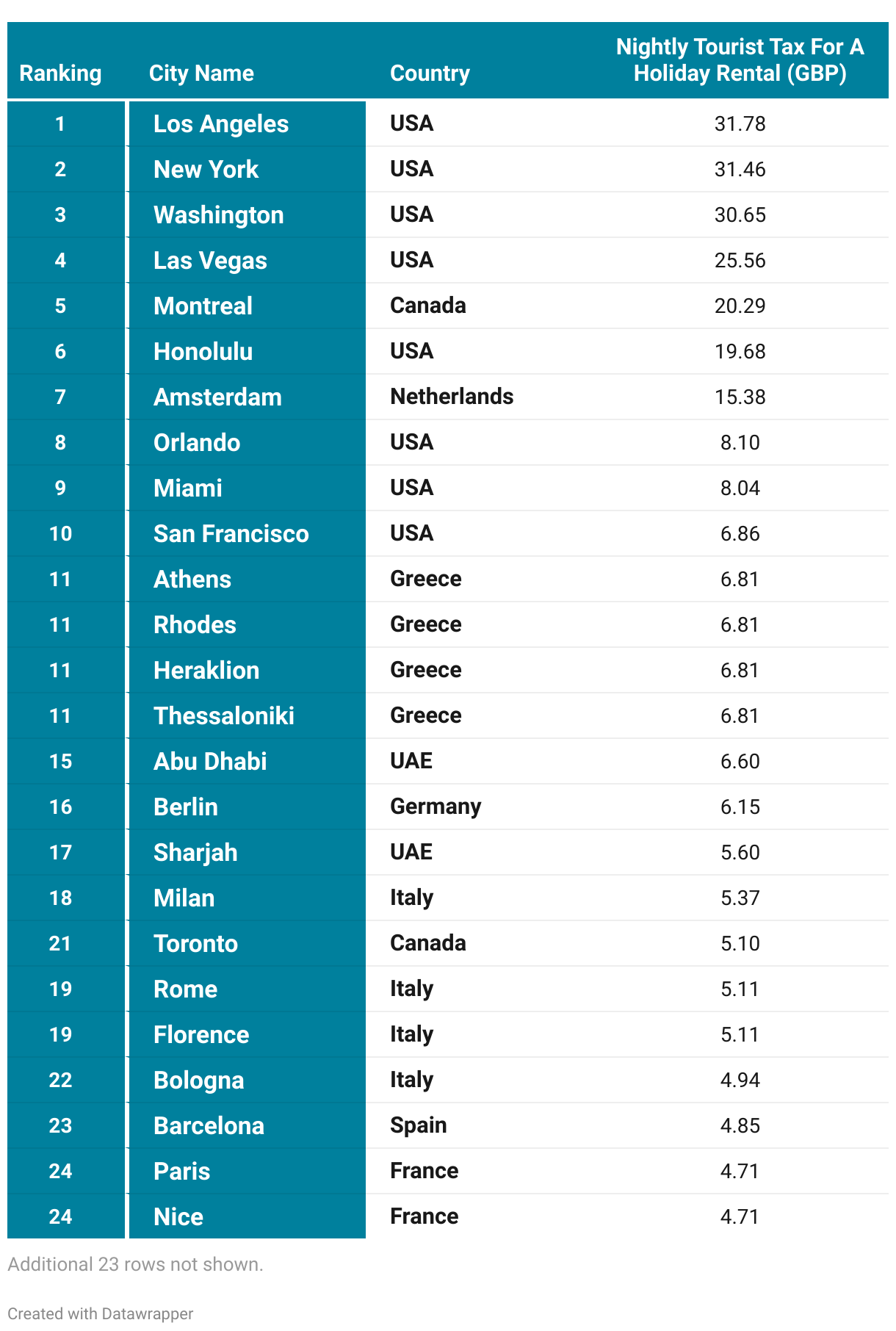The image size is (896, 1331).
Task: Select the Nice city cell
Action: tap(178, 1217)
